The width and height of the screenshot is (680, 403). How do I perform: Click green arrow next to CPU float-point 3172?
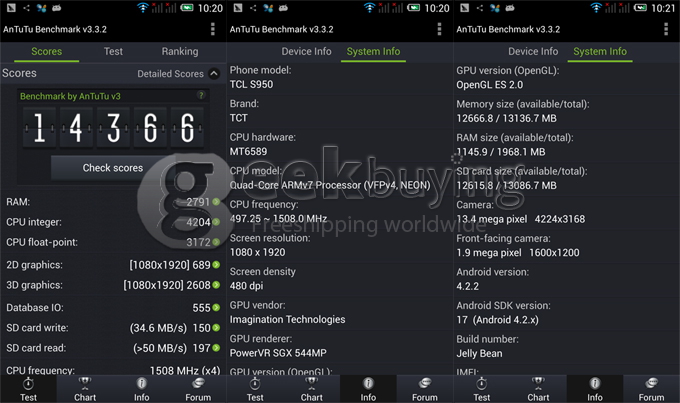coord(216,242)
